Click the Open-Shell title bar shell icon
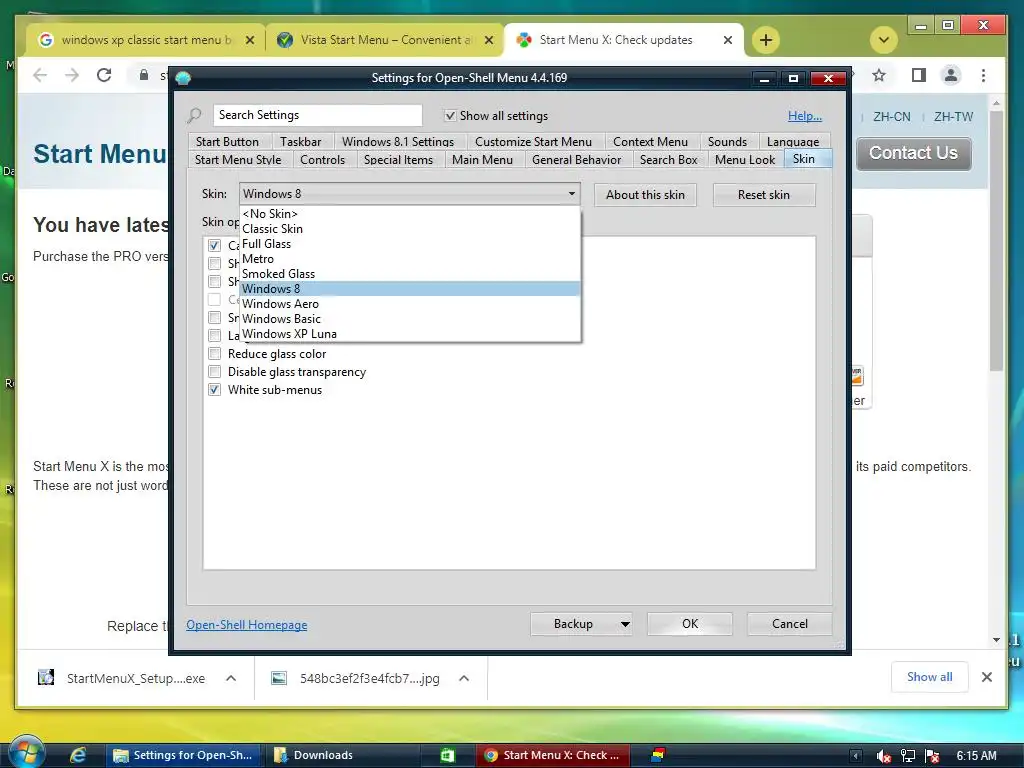This screenshot has height=768, width=1024. click(183, 78)
